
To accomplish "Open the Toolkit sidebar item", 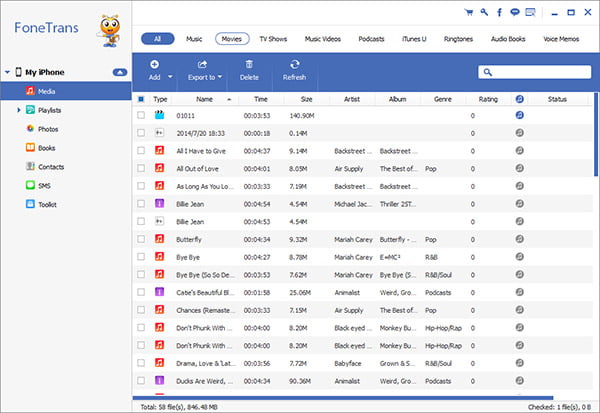I will (47, 204).
